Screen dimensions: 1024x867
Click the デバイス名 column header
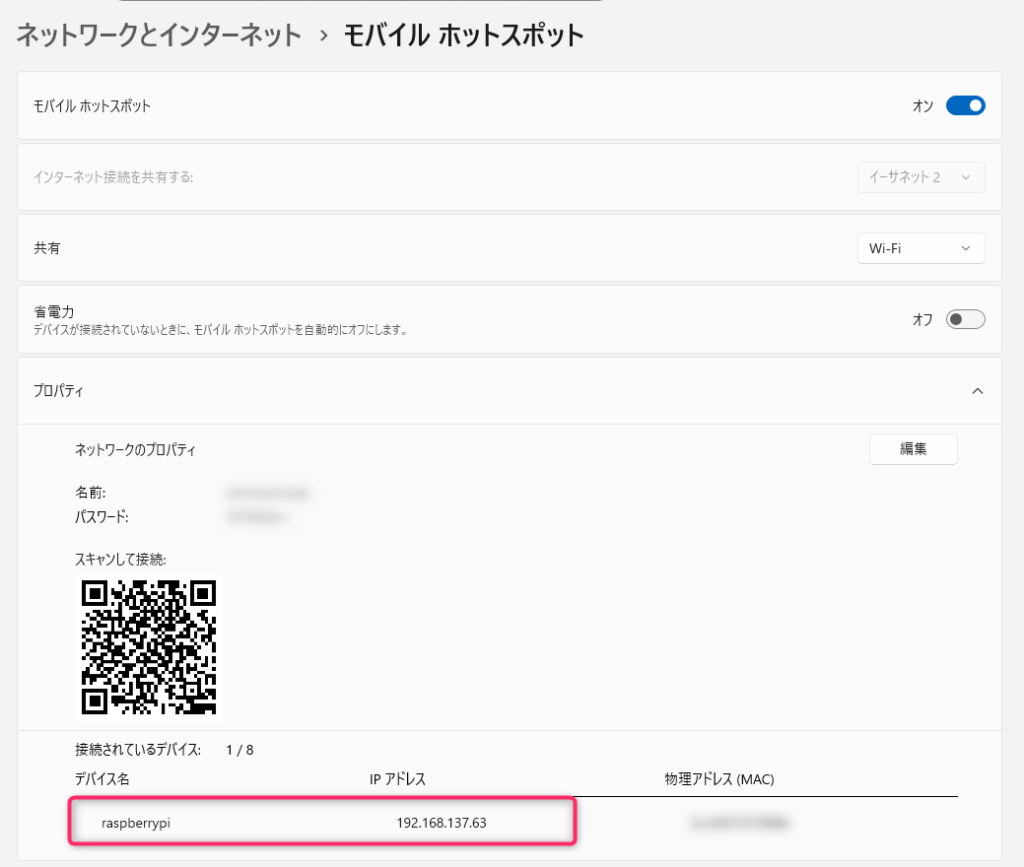[103, 779]
